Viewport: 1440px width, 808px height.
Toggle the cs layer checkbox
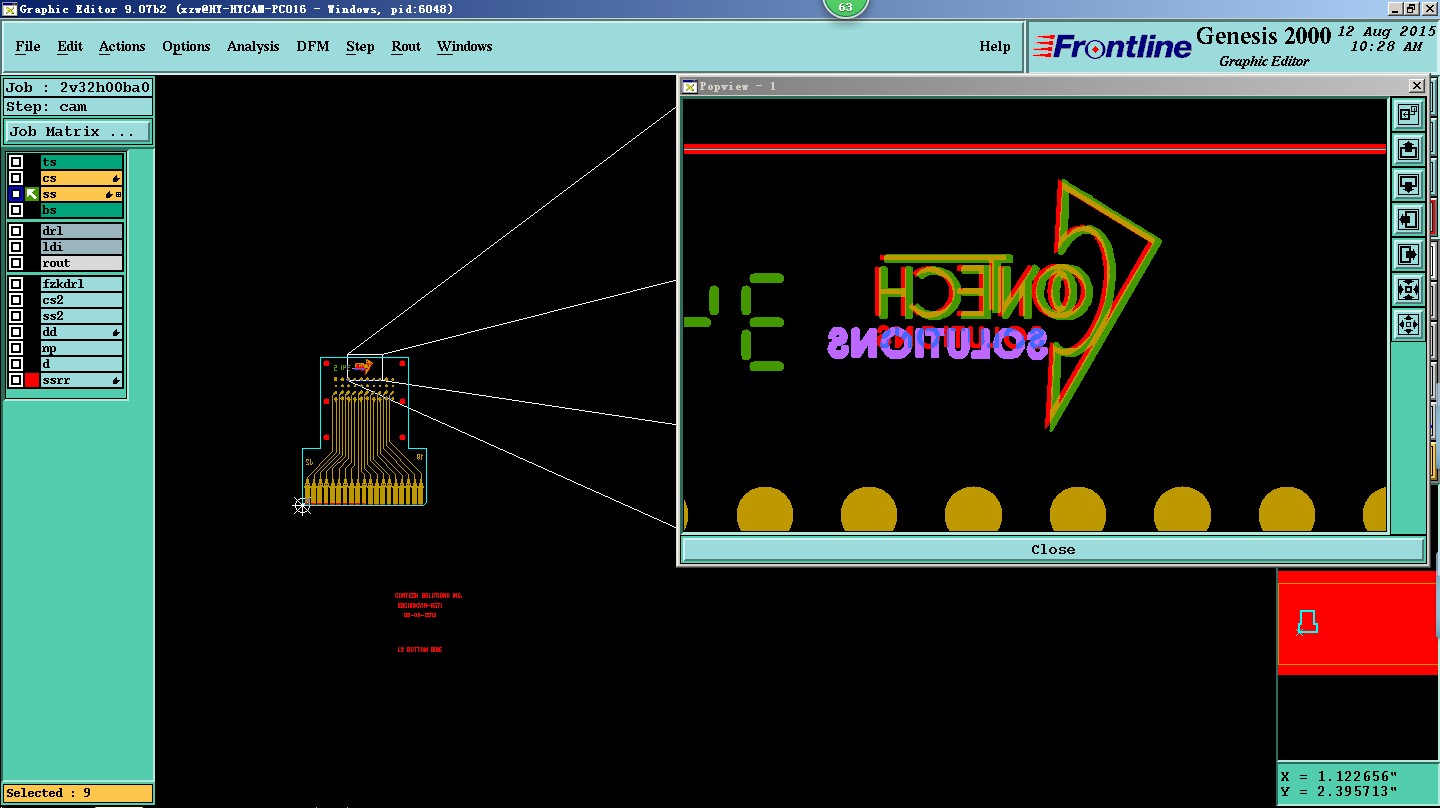(16, 178)
